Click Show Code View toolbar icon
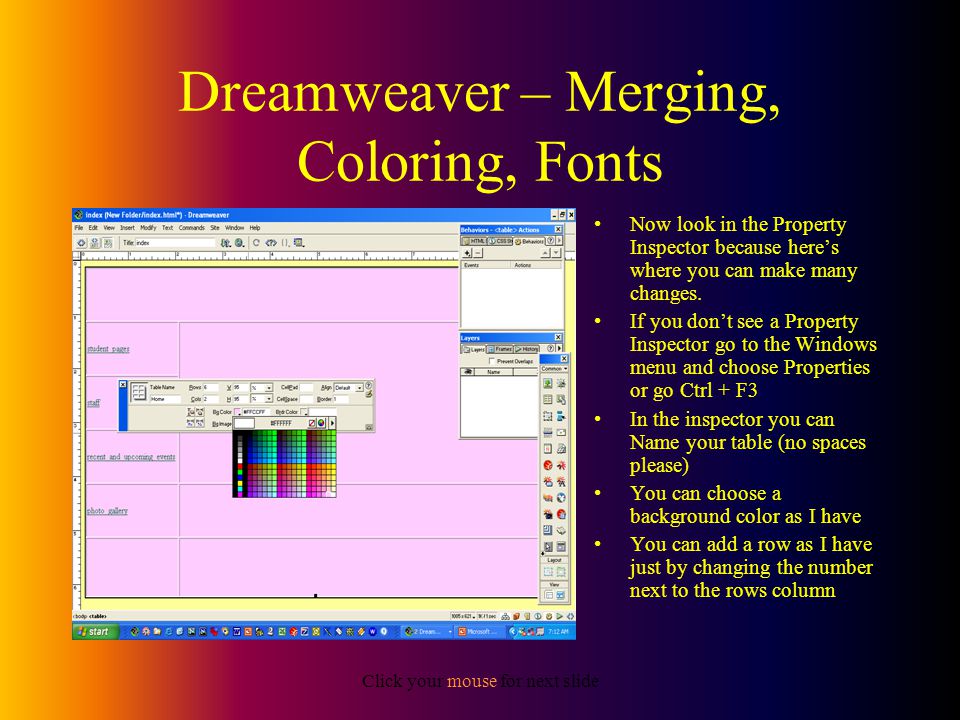Image resolution: width=960 pixels, height=720 pixels. click(82, 243)
